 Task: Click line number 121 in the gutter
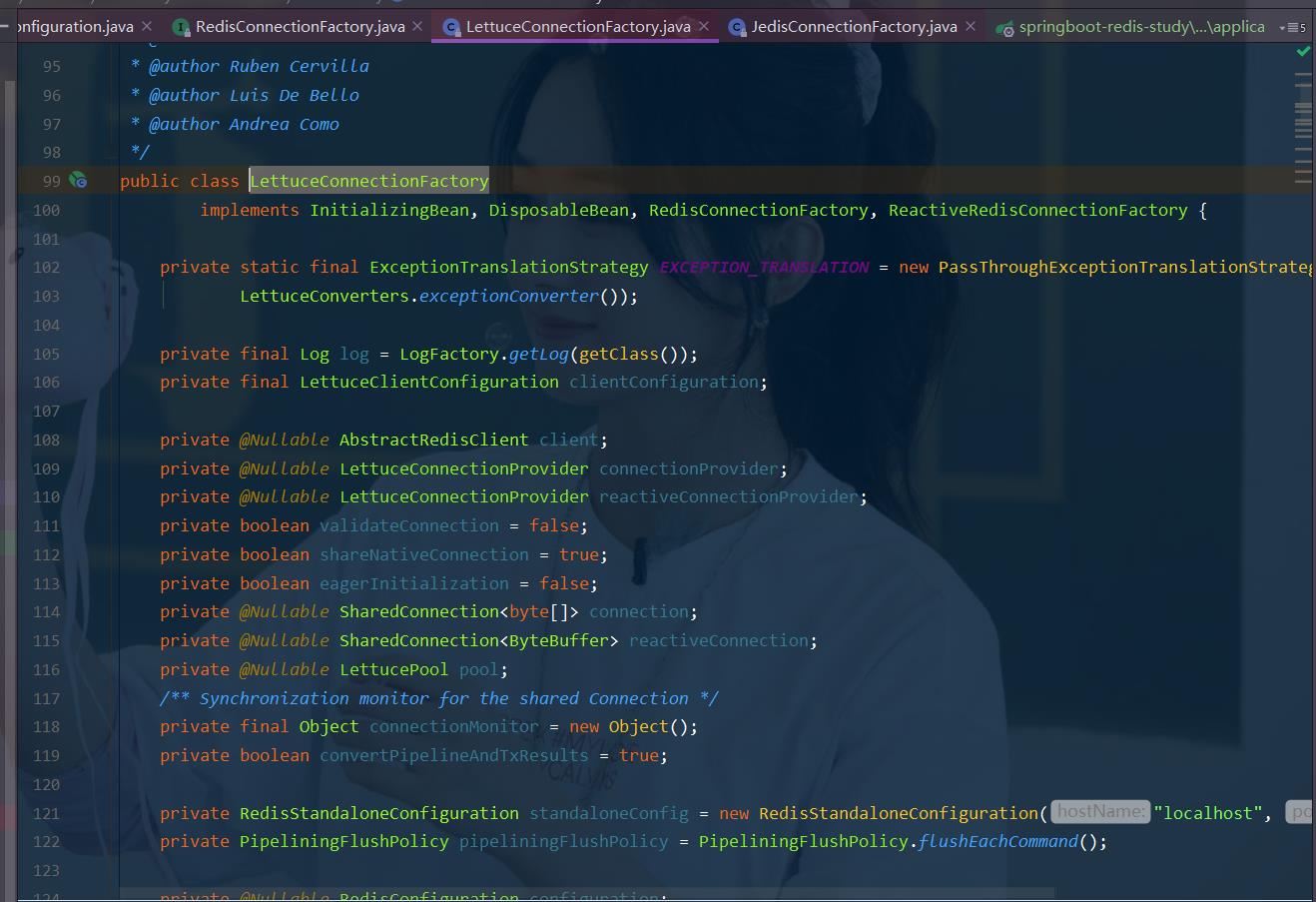pos(46,813)
